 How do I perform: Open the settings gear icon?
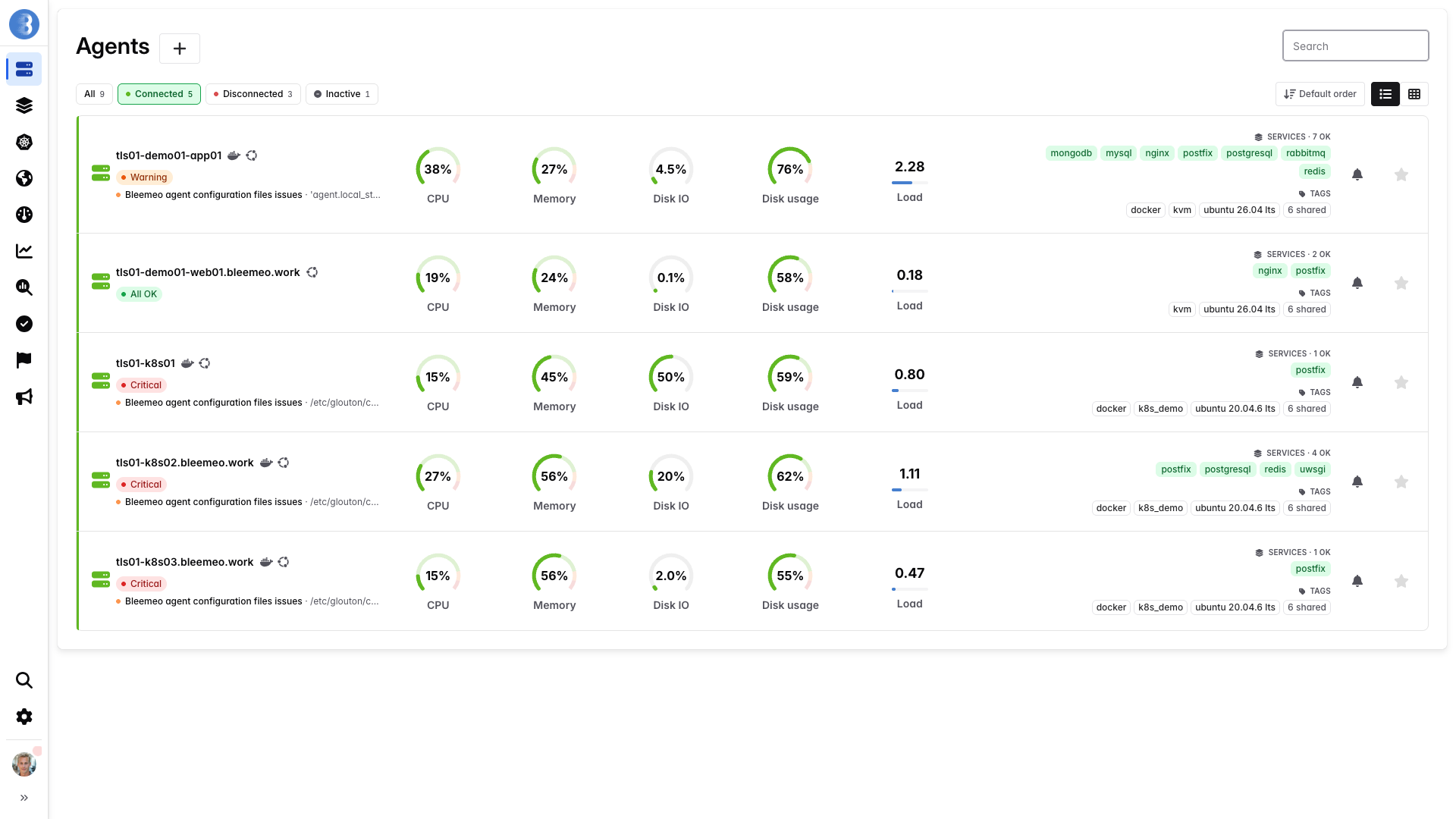[24, 717]
